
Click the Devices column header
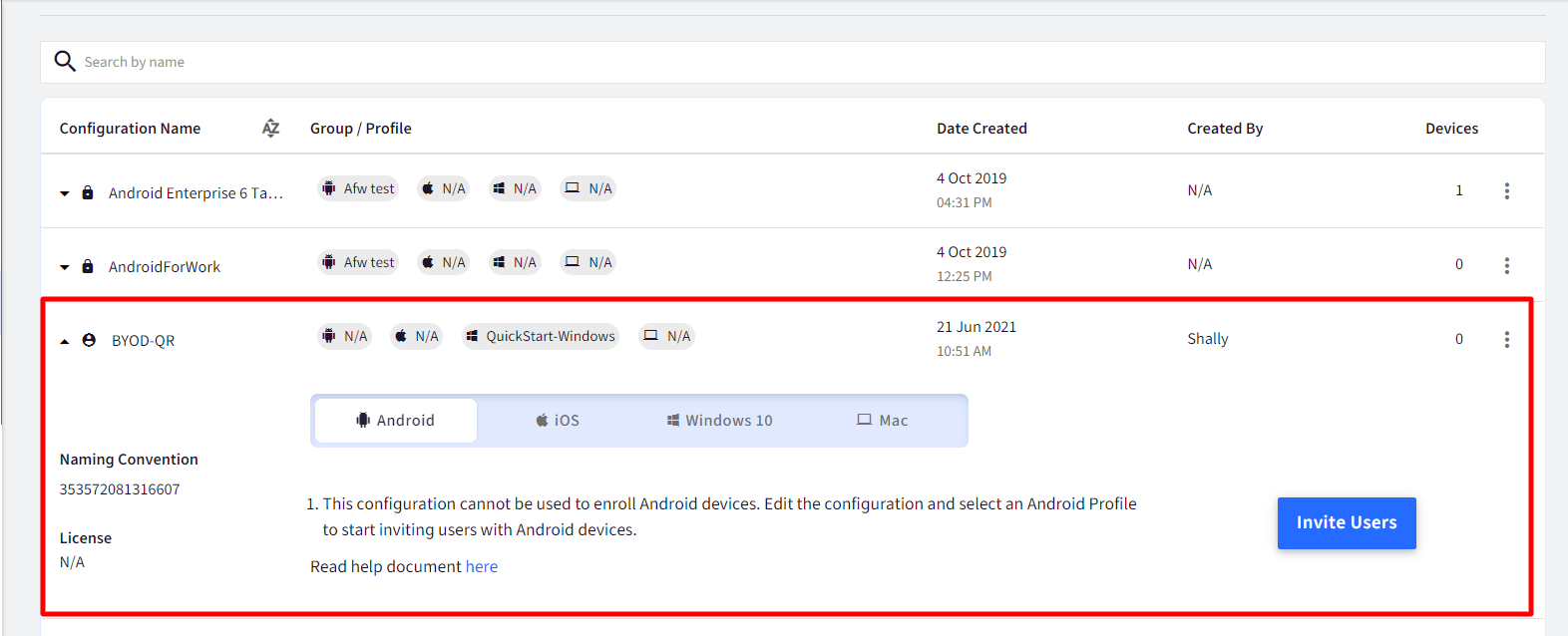tap(1451, 128)
